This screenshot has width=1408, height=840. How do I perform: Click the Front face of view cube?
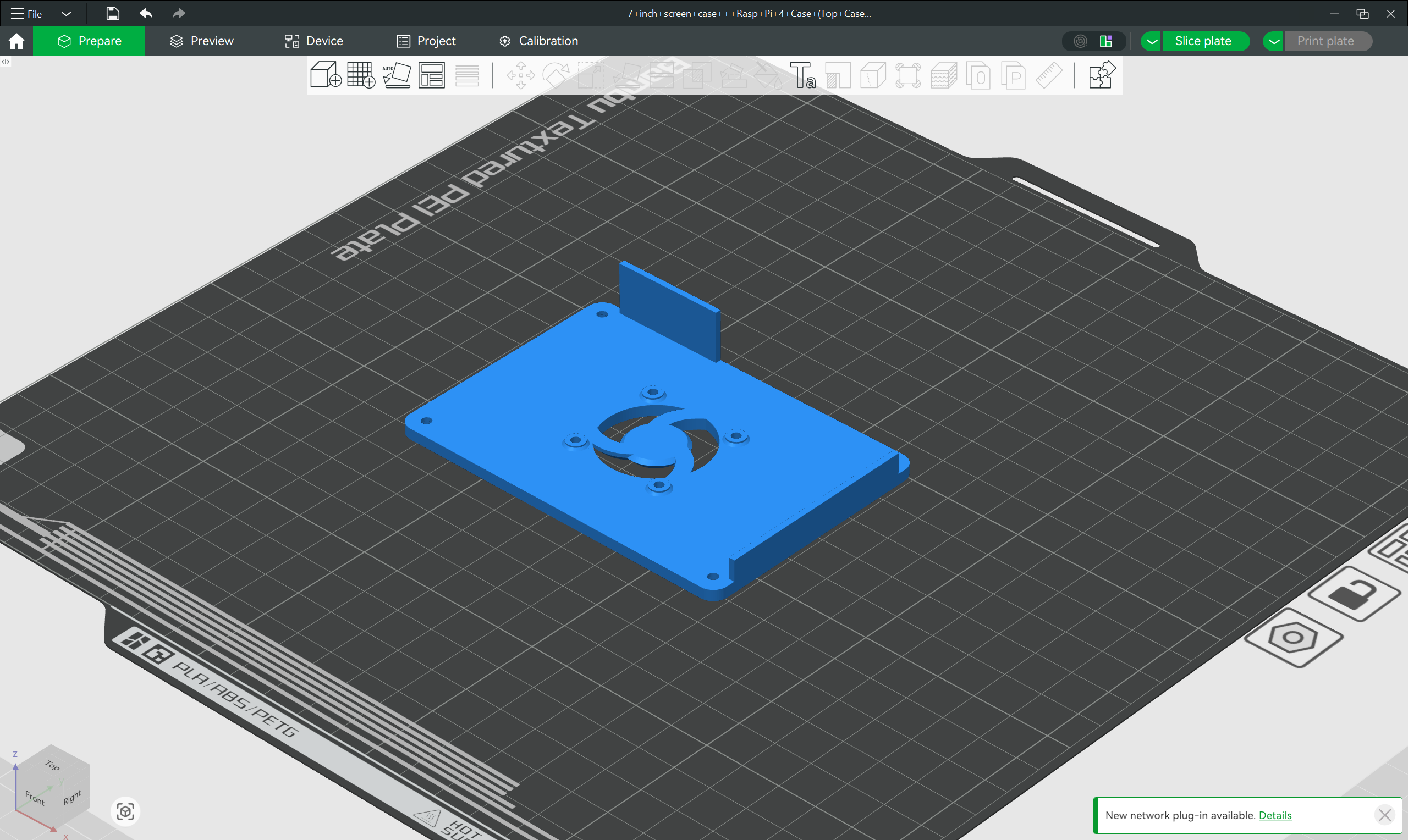coord(35,798)
